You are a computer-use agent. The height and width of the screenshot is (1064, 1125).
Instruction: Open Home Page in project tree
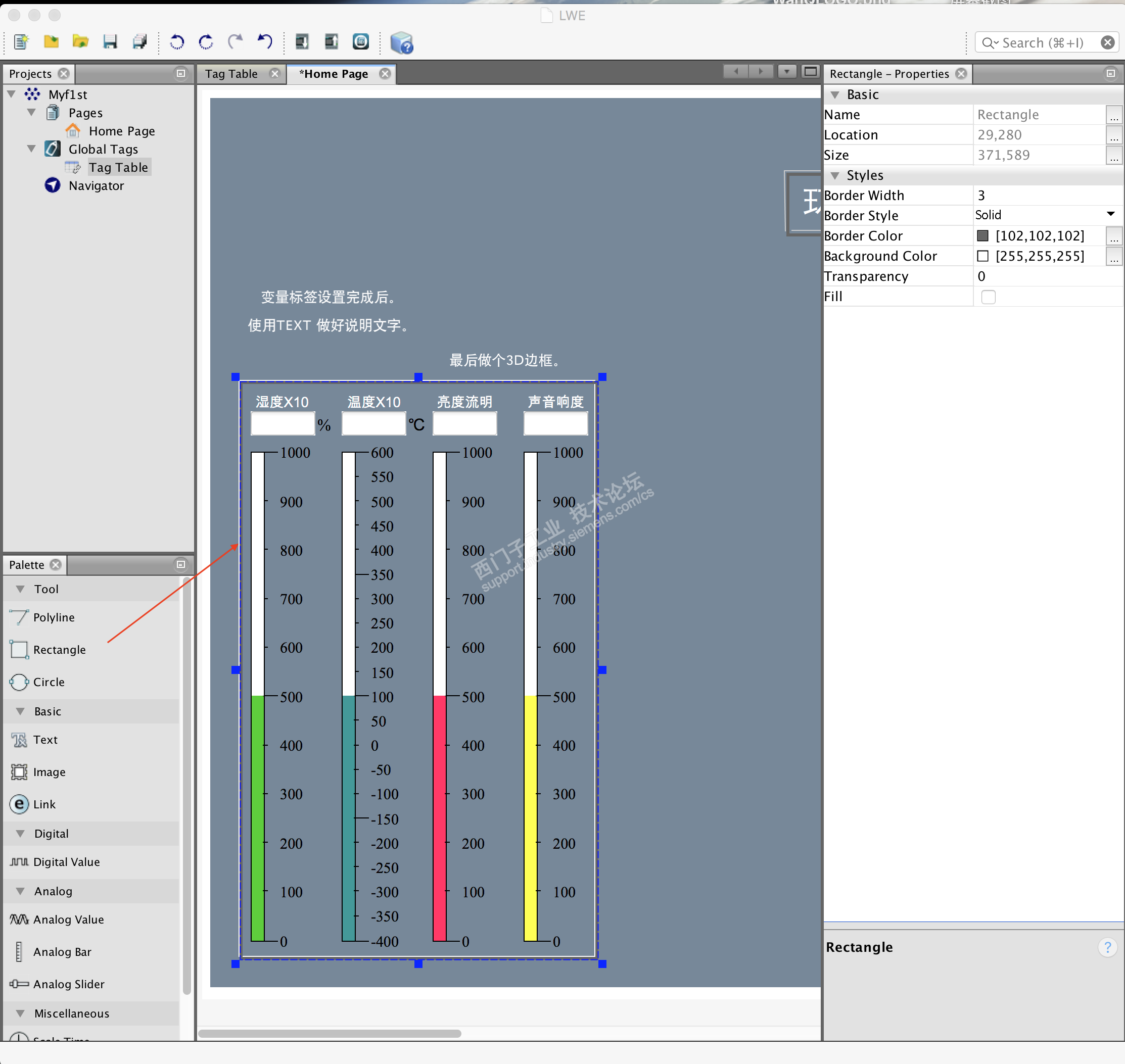coord(121,131)
